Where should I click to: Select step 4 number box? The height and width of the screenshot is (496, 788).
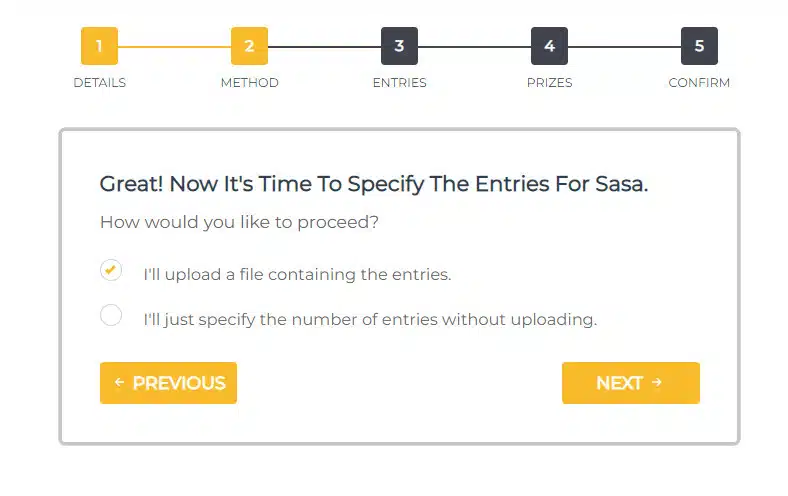(549, 46)
